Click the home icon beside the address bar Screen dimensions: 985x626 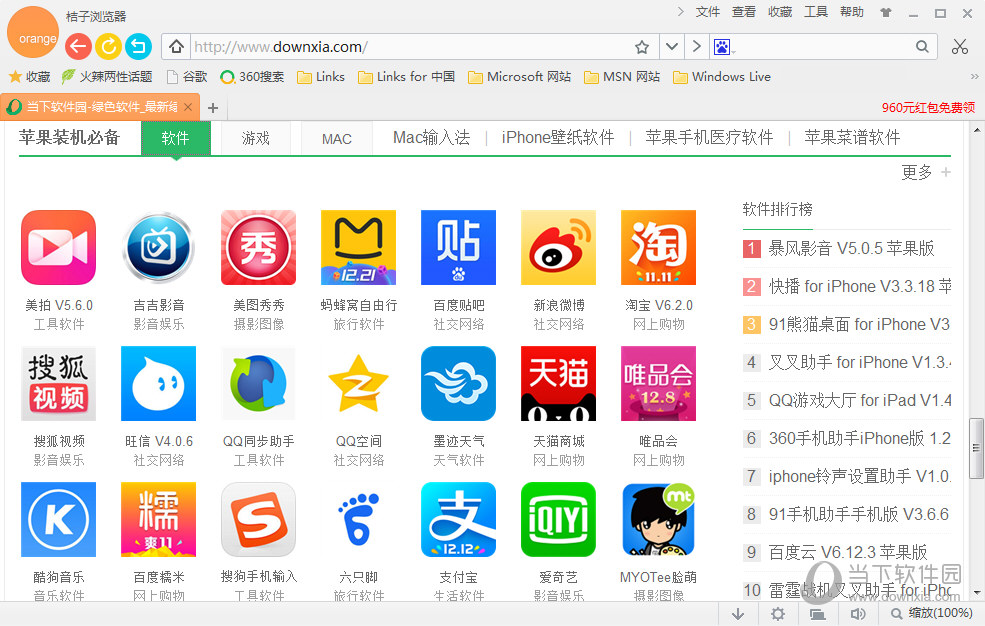pyautogui.click(x=176, y=46)
